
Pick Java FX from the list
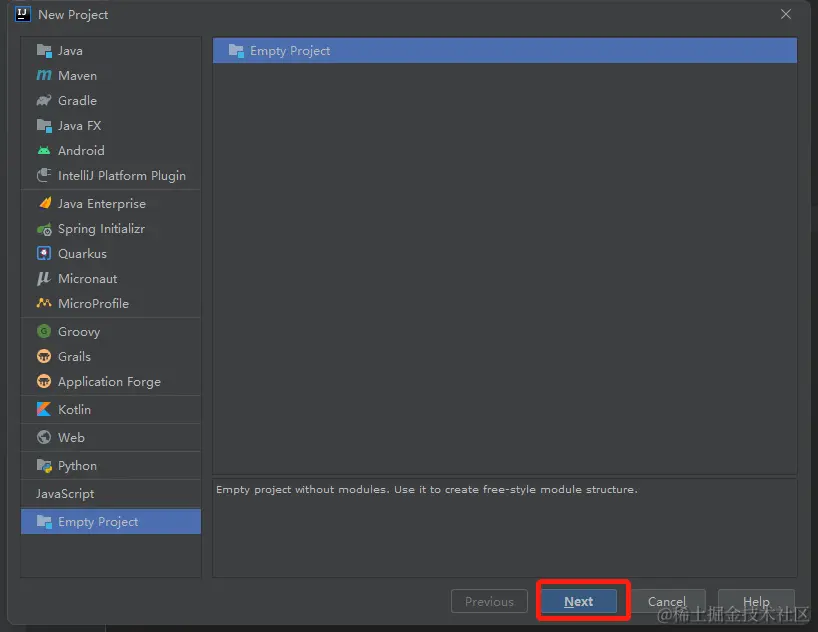point(111,126)
